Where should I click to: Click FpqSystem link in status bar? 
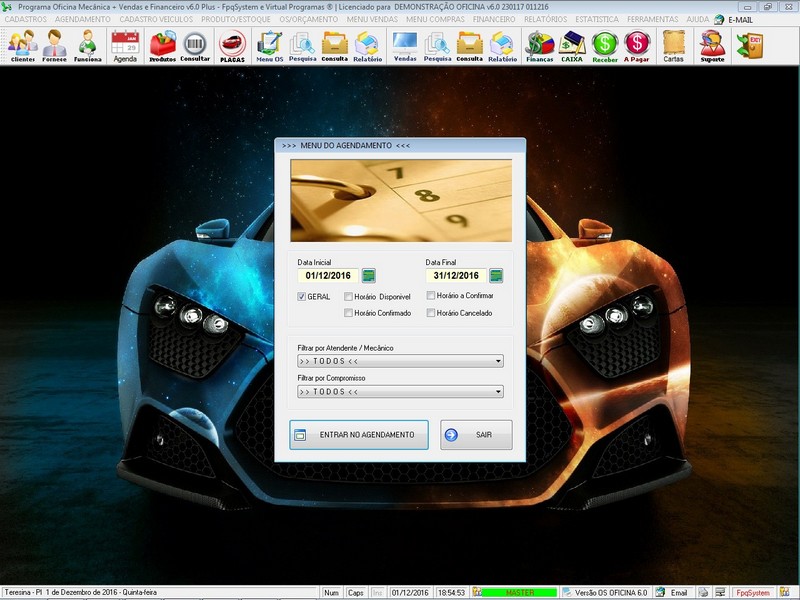click(753, 593)
